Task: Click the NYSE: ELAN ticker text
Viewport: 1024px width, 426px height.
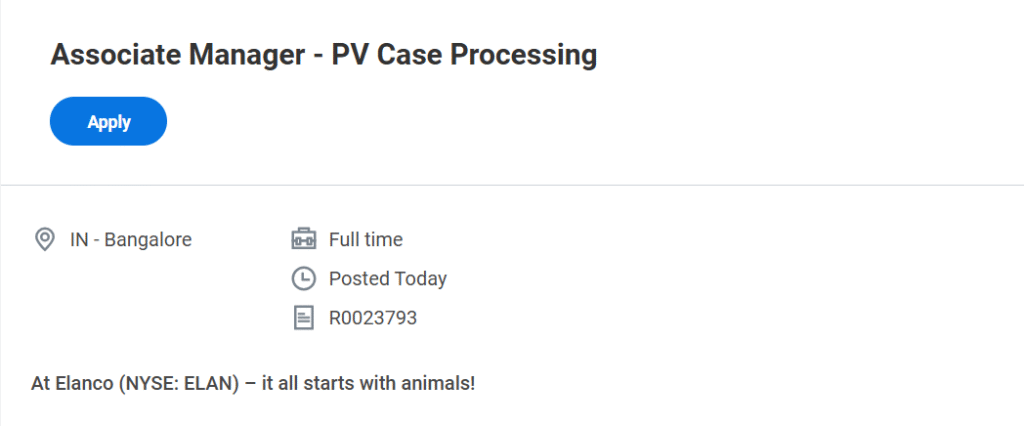Action: click(x=179, y=383)
